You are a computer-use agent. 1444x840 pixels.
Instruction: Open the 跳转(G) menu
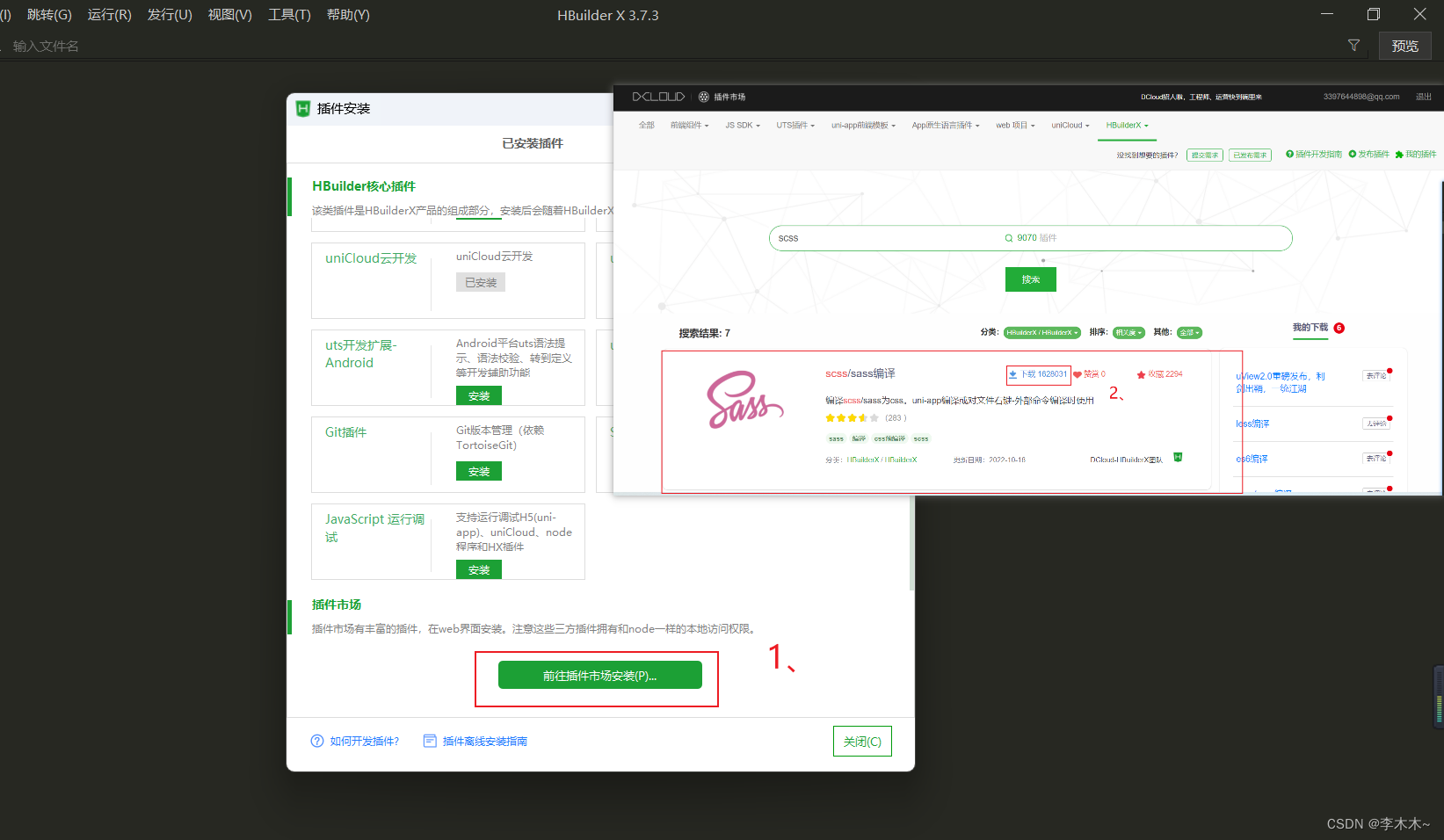coord(49,15)
